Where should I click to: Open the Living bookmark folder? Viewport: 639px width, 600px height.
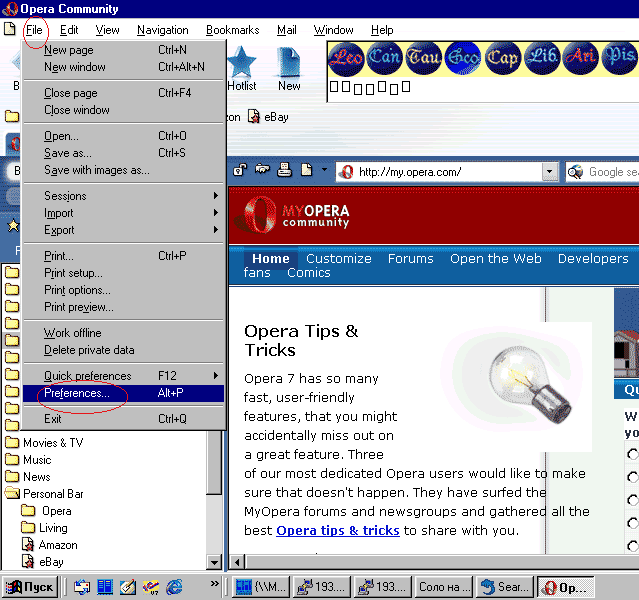click(44, 528)
